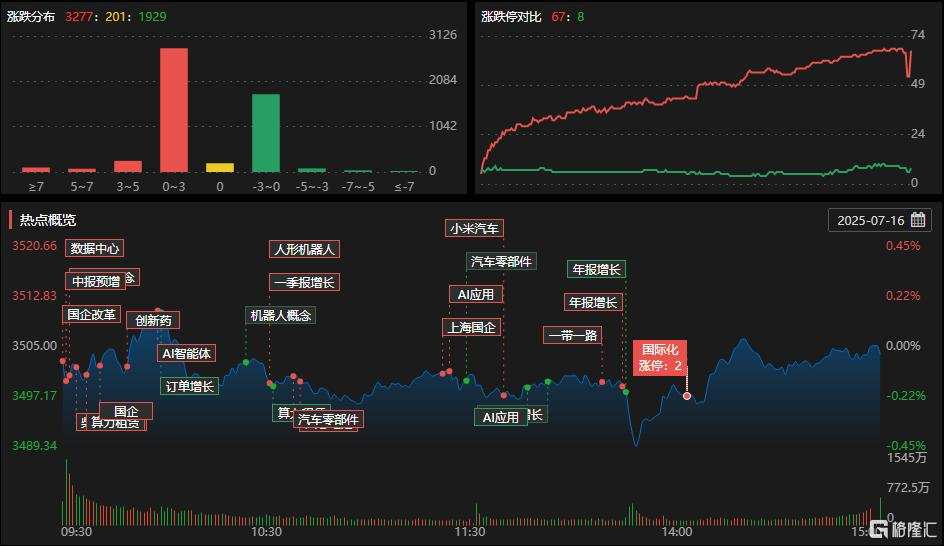Select the AI智能体 label

187,353
